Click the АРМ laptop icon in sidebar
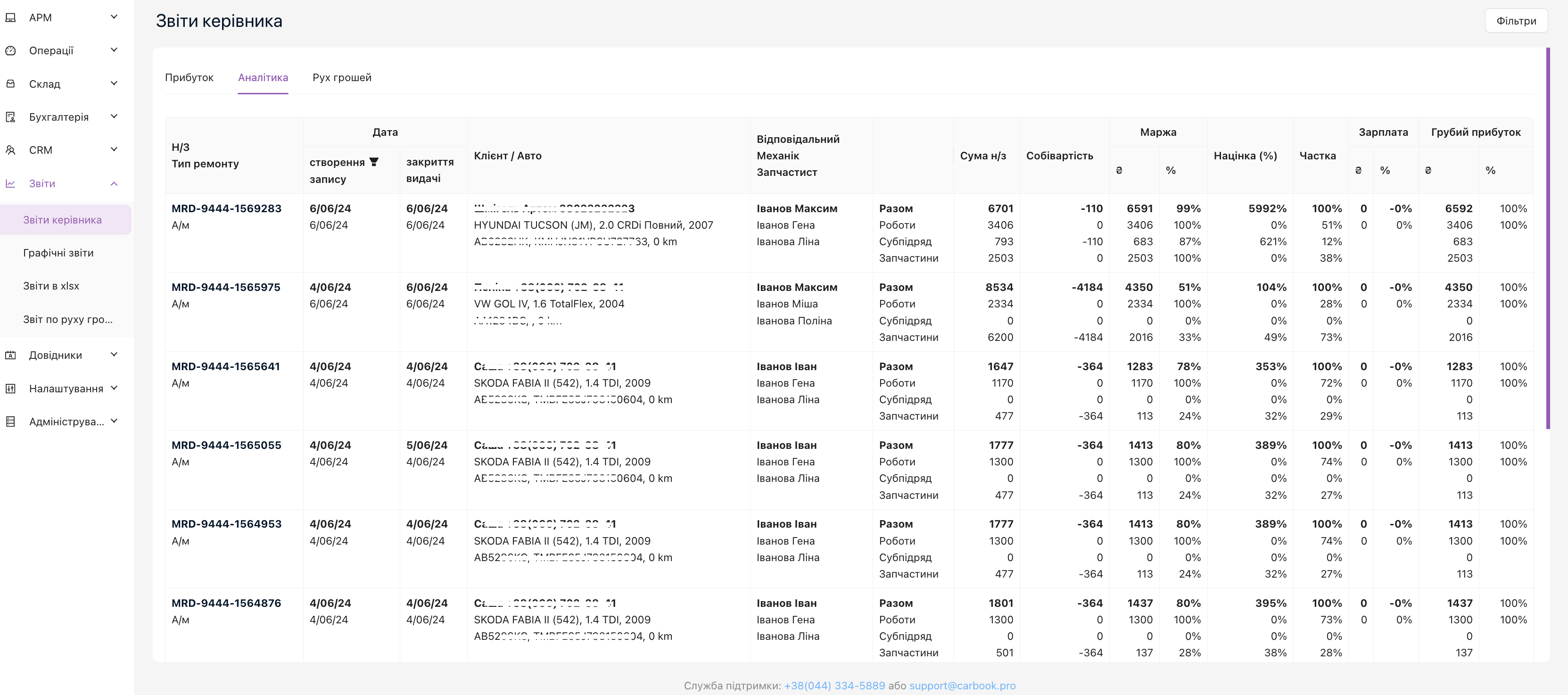1568x695 pixels. [x=10, y=17]
